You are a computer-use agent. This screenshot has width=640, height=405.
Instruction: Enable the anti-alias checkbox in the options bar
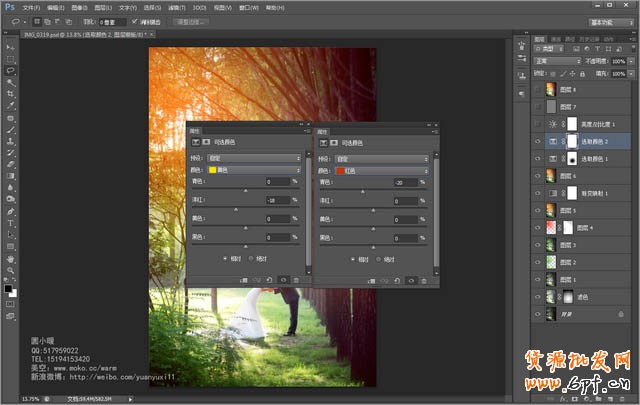[136, 20]
